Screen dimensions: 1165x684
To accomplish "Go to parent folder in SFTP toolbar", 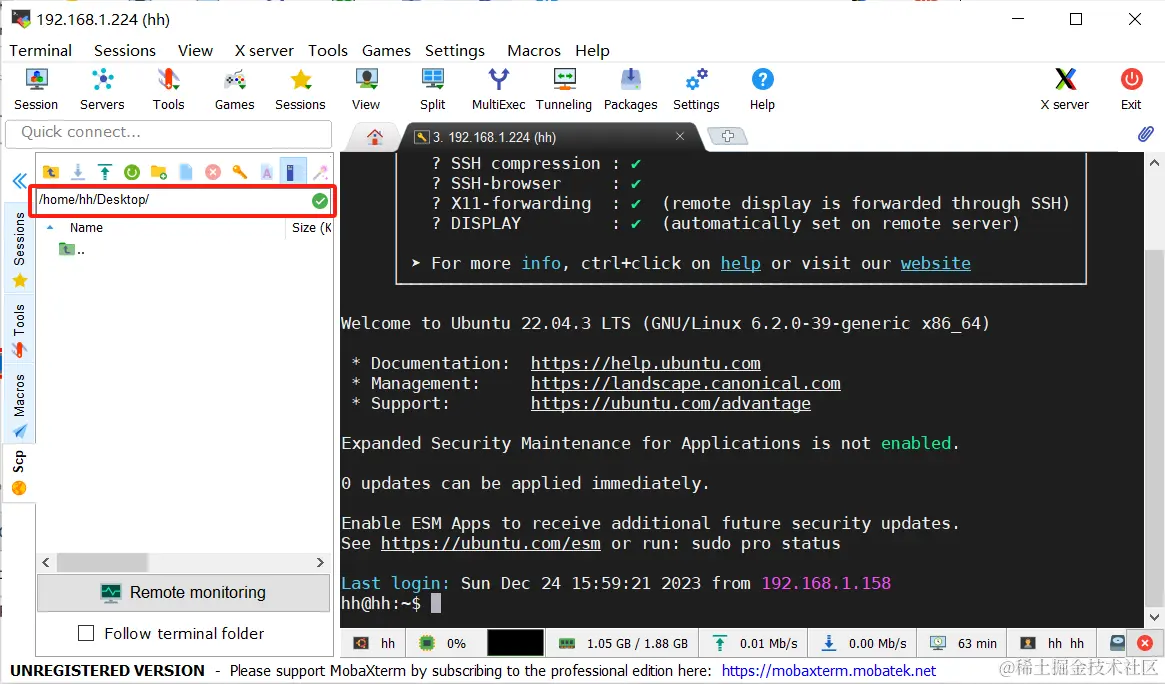I will click(x=51, y=172).
